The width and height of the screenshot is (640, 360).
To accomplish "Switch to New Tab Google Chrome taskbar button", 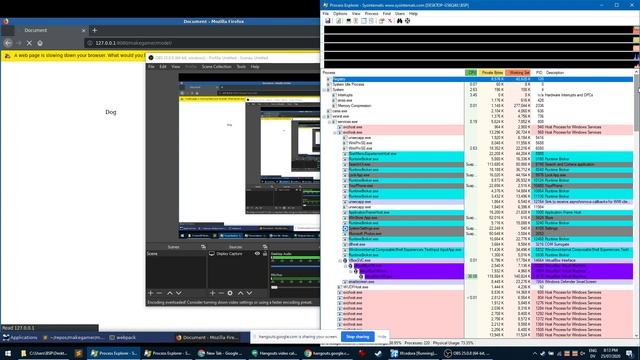I will (x=220, y=353).
